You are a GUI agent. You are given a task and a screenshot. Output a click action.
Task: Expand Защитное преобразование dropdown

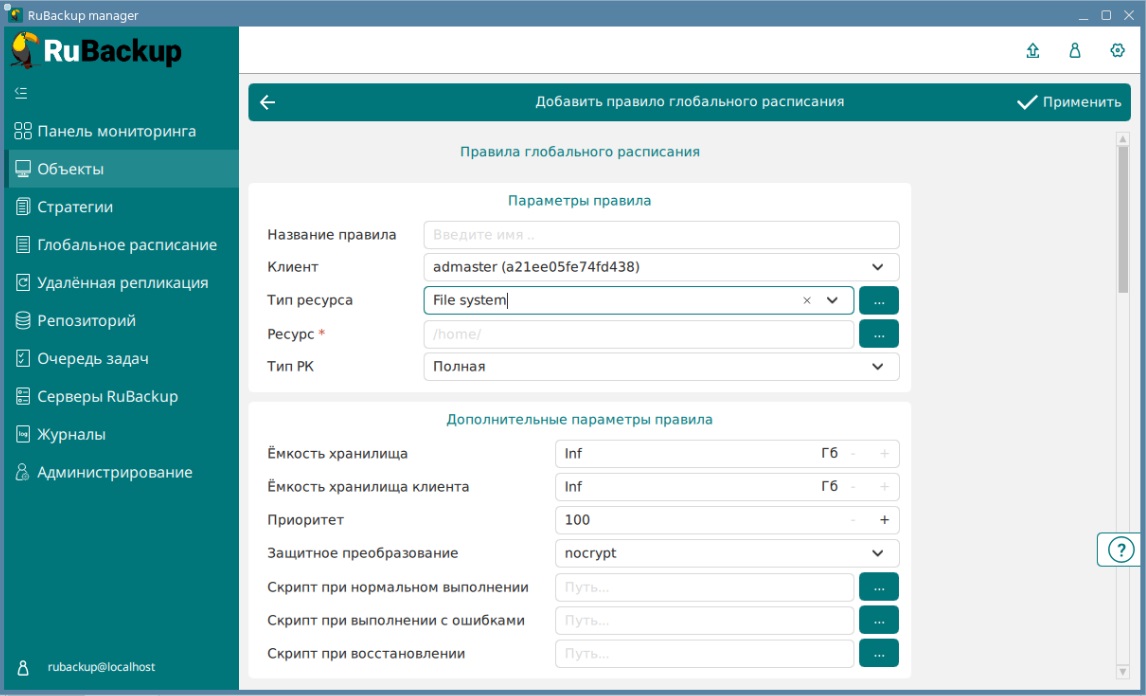877,553
